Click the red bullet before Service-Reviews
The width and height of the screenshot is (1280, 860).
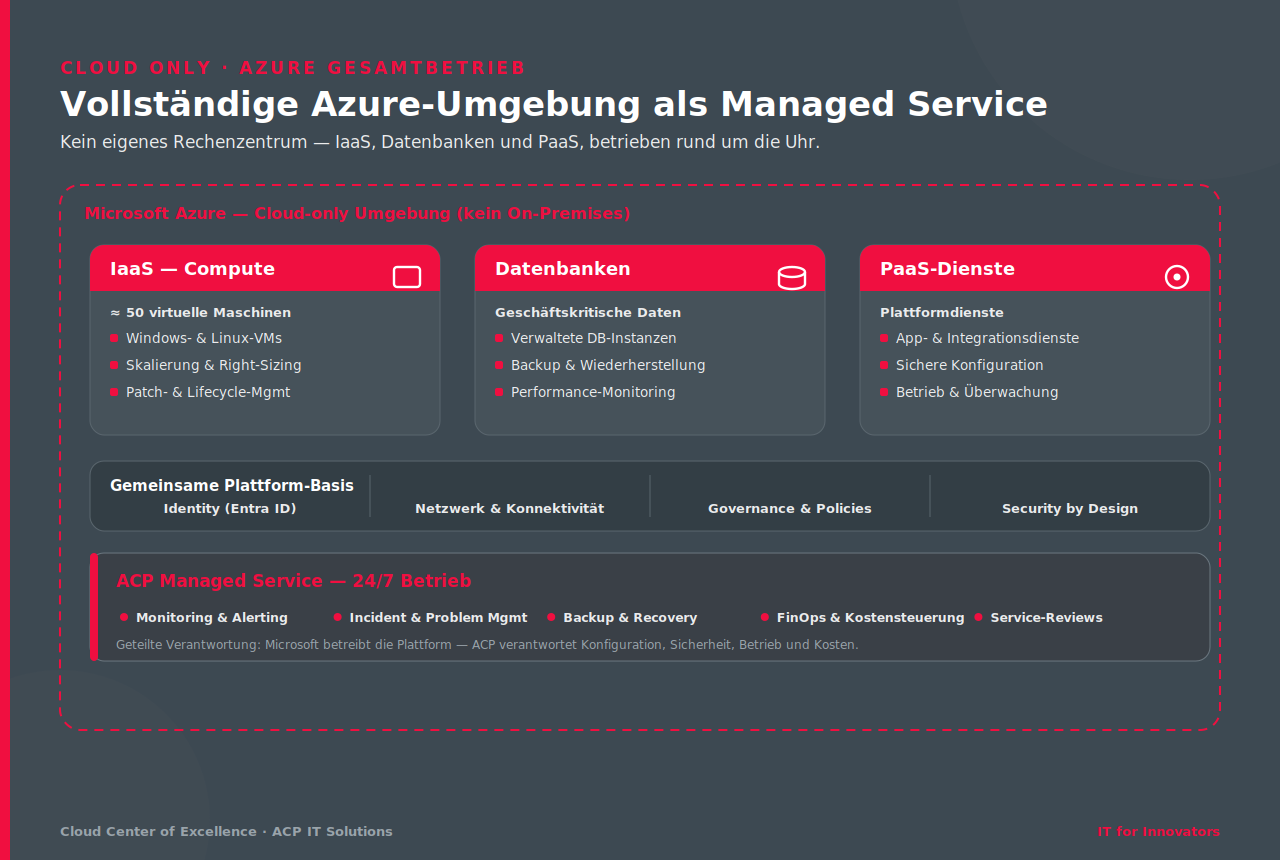coord(978,617)
